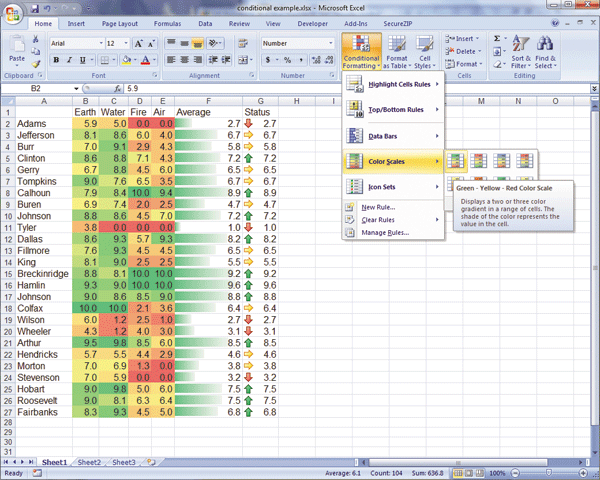Click the Paste icon in Clipboard group
The image size is (600, 480).
pyautogui.click(x=16, y=50)
